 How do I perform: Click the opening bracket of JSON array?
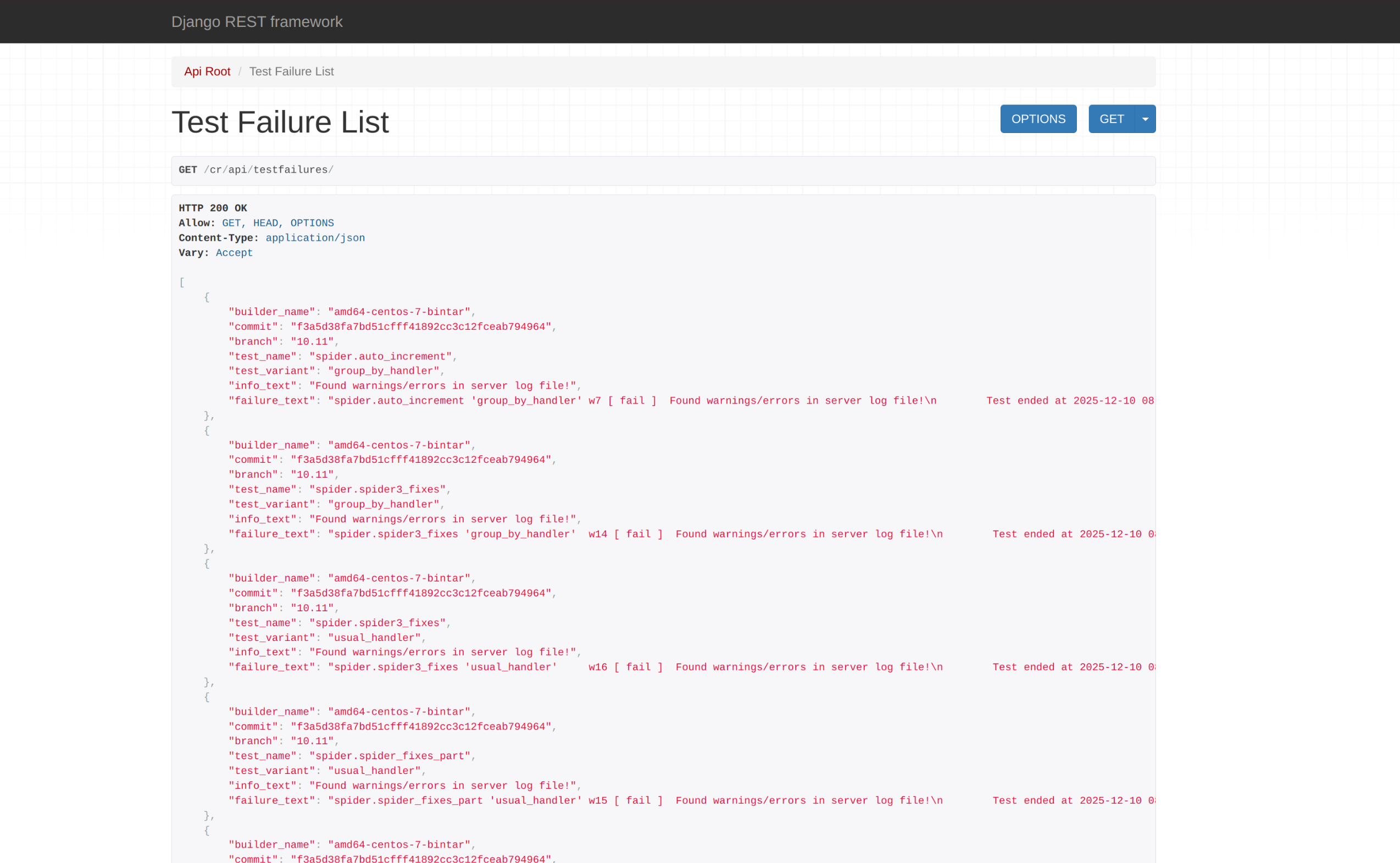182,283
